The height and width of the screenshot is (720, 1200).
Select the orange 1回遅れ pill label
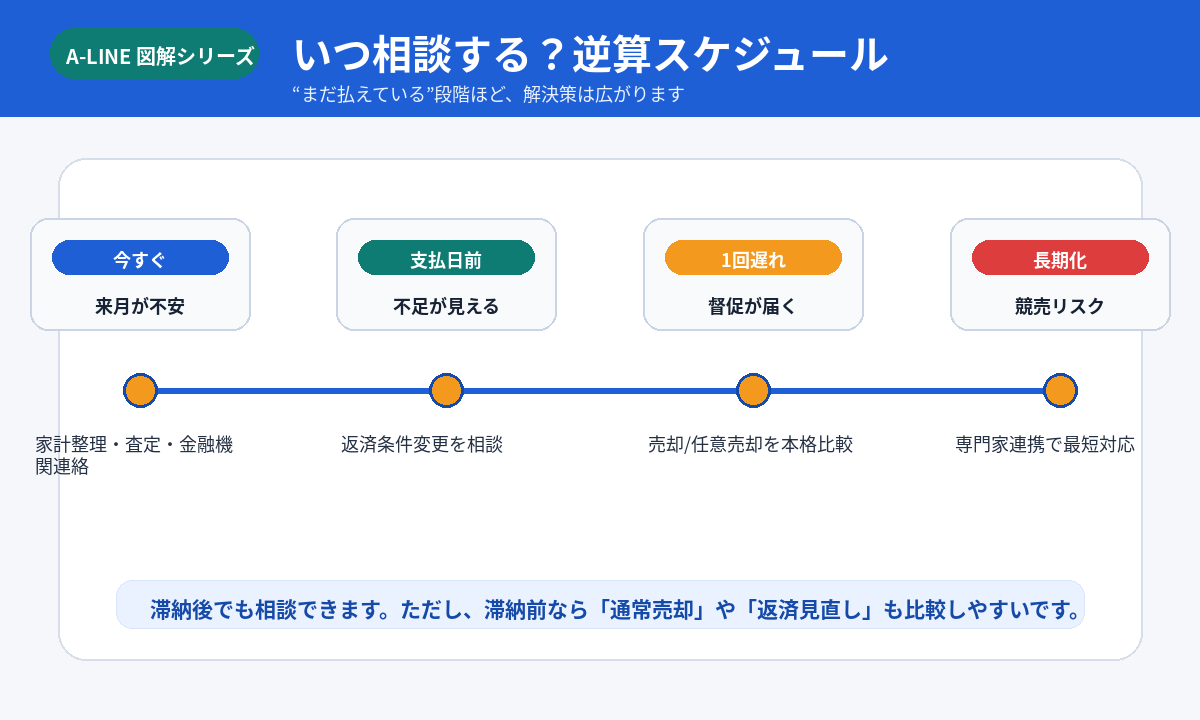point(753,258)
